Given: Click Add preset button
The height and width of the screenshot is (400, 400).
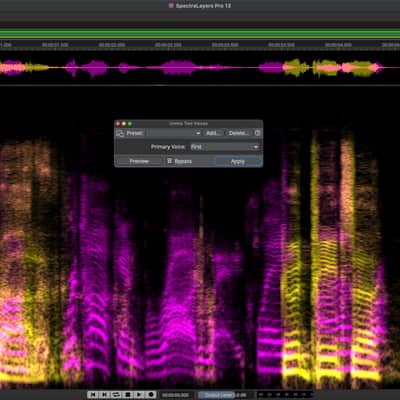Looking at the screenshot, I should coord(214,133).
